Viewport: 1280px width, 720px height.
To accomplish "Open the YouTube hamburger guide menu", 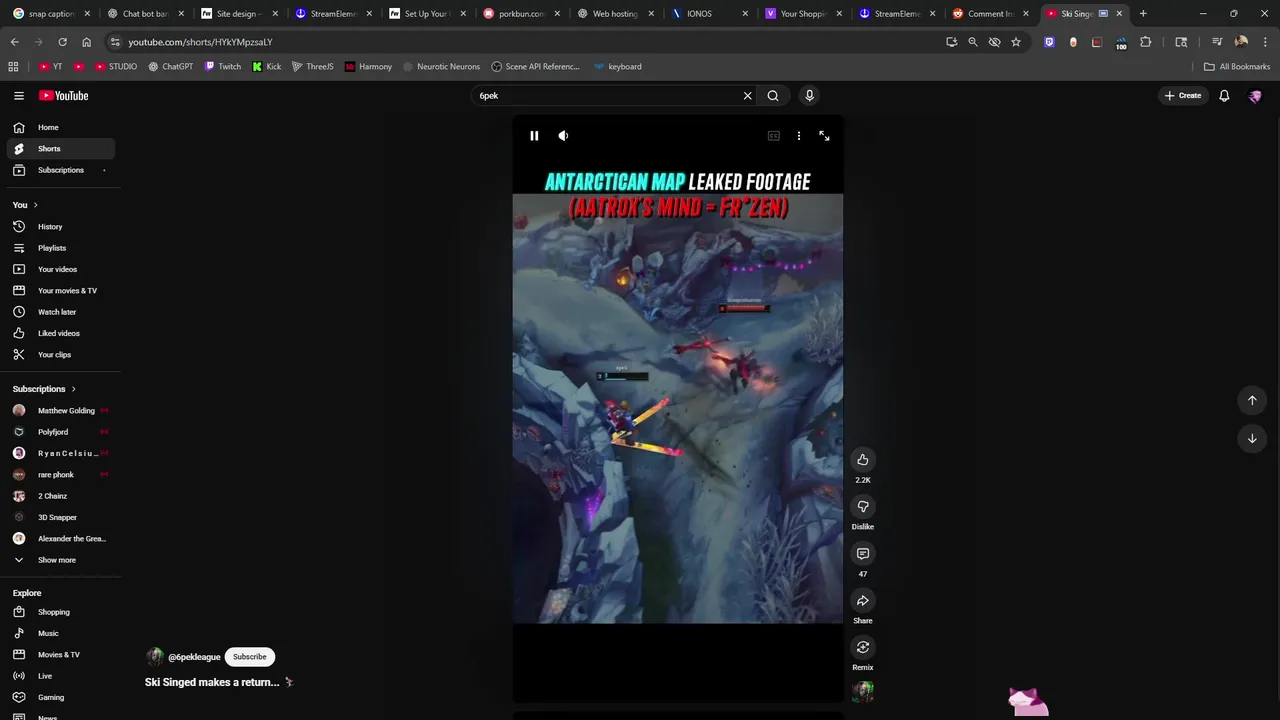I will 19,96.
